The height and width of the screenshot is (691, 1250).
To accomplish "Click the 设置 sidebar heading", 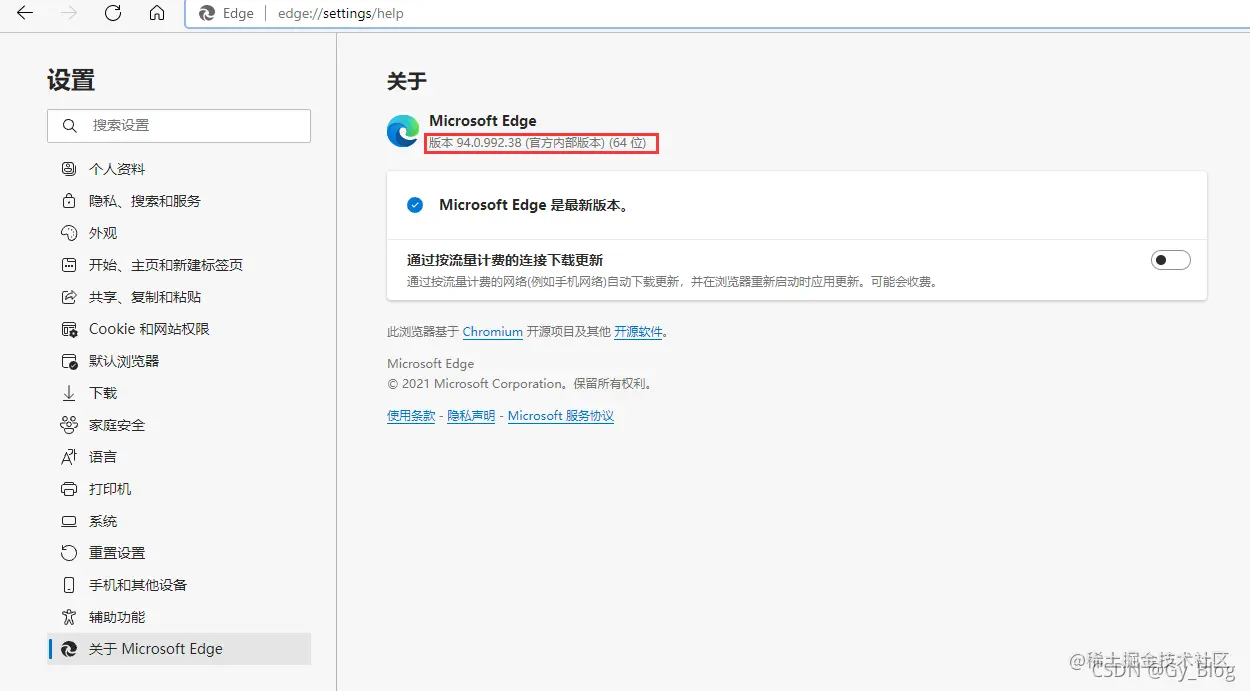I will tap(71, 81).
